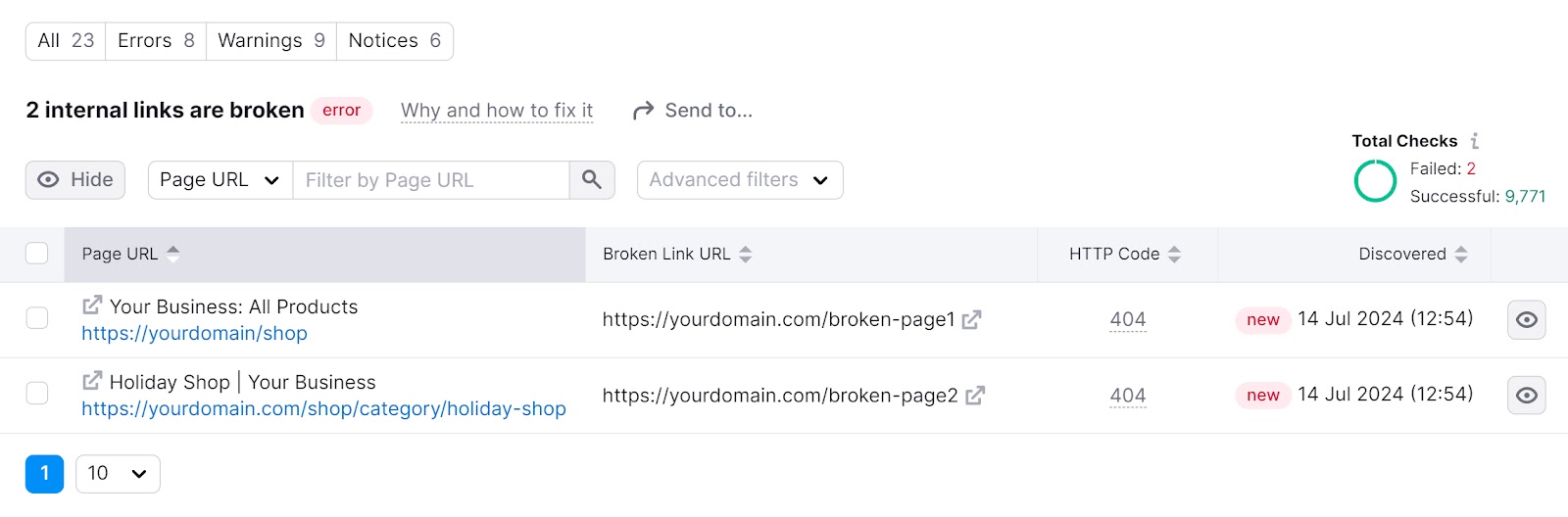Click external icon beside All Products page
Image resolution: width=1568 pixels, height=517 pixels.
coord(92,305)
